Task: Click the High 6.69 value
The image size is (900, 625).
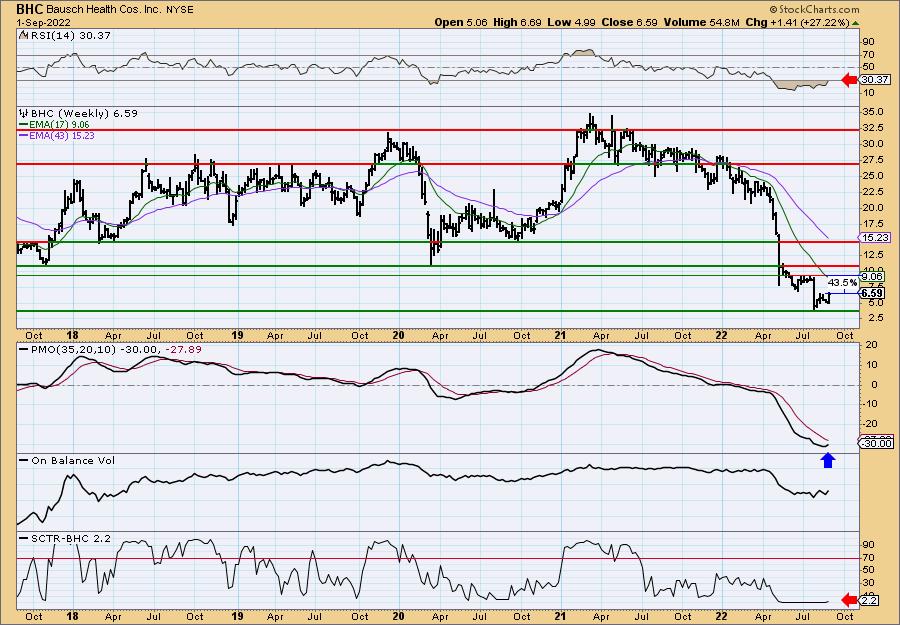Action: point(515,22)
